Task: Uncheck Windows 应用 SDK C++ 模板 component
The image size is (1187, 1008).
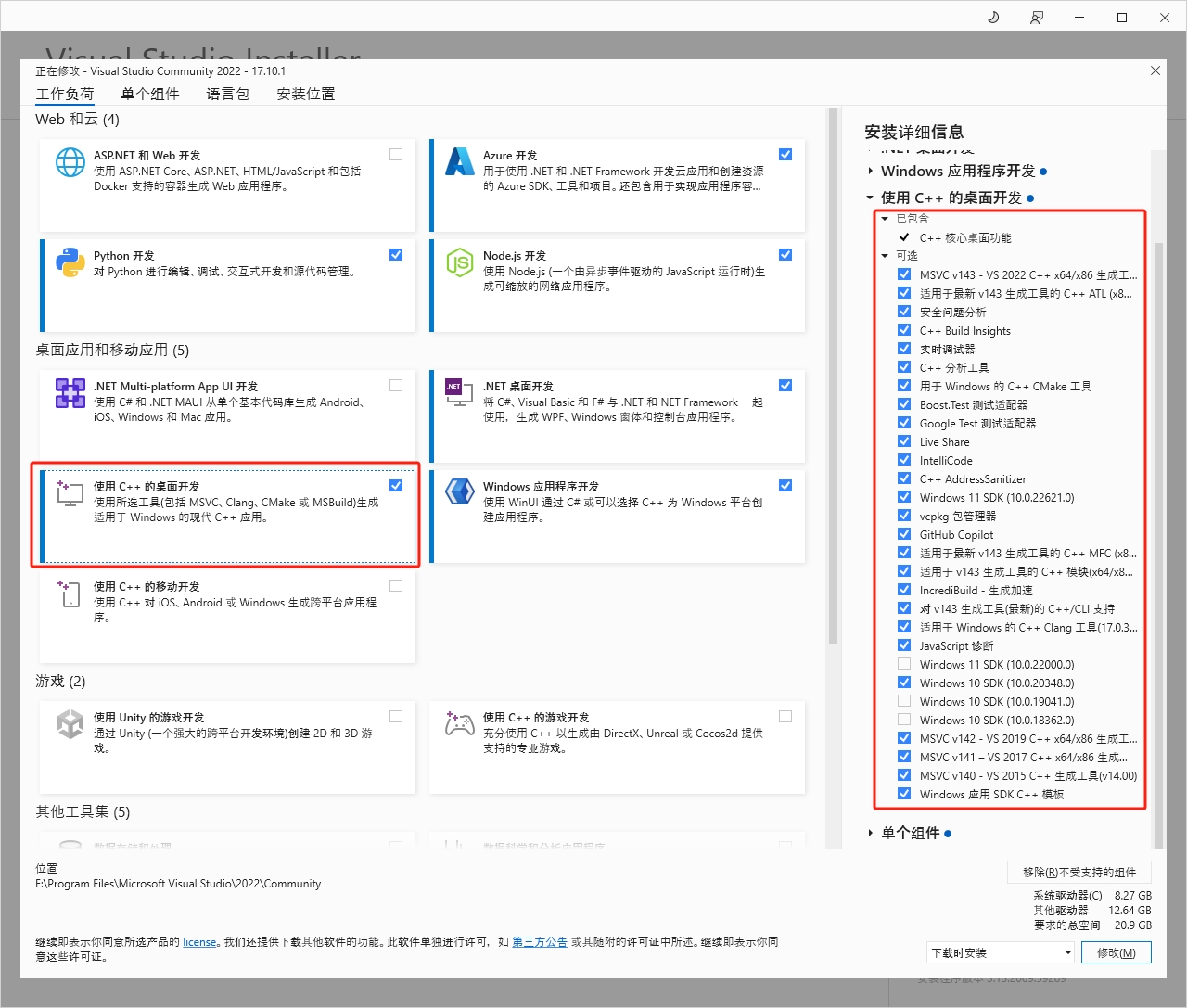Action: [x=904, y=794]
